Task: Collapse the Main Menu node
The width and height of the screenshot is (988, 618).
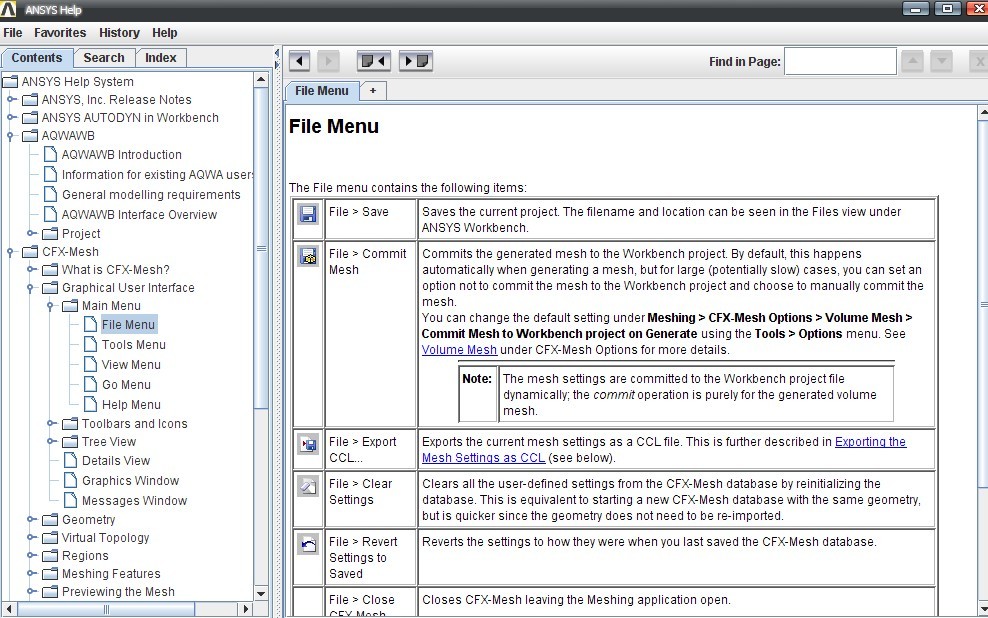Action: tap(50, 306)
